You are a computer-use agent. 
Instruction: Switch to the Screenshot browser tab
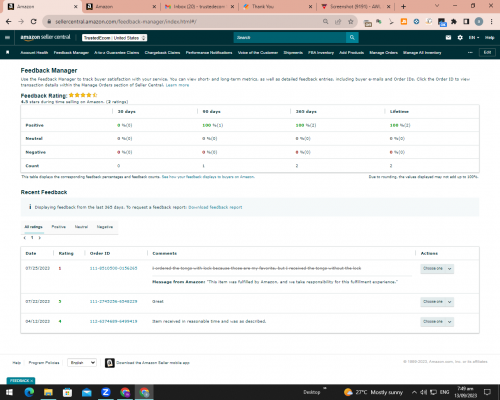(356, 6)
